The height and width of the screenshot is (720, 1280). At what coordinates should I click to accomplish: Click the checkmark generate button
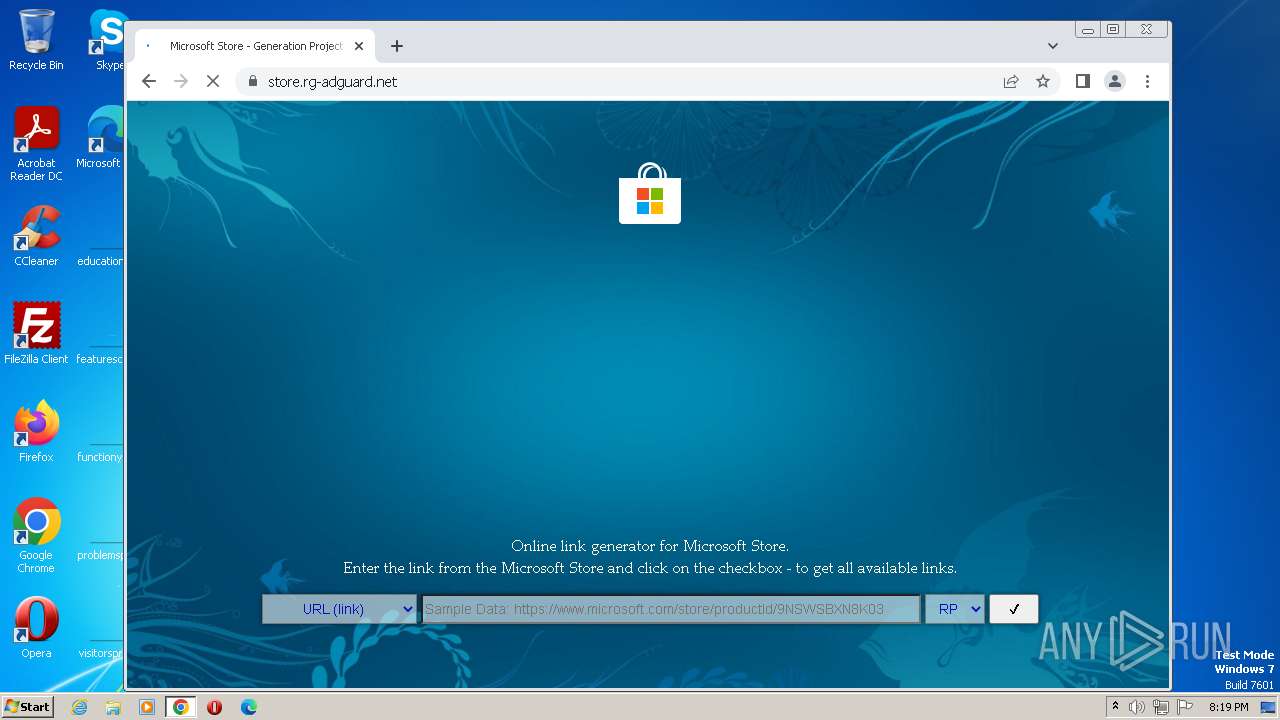pyautogui.click(x=1014, y=609)
